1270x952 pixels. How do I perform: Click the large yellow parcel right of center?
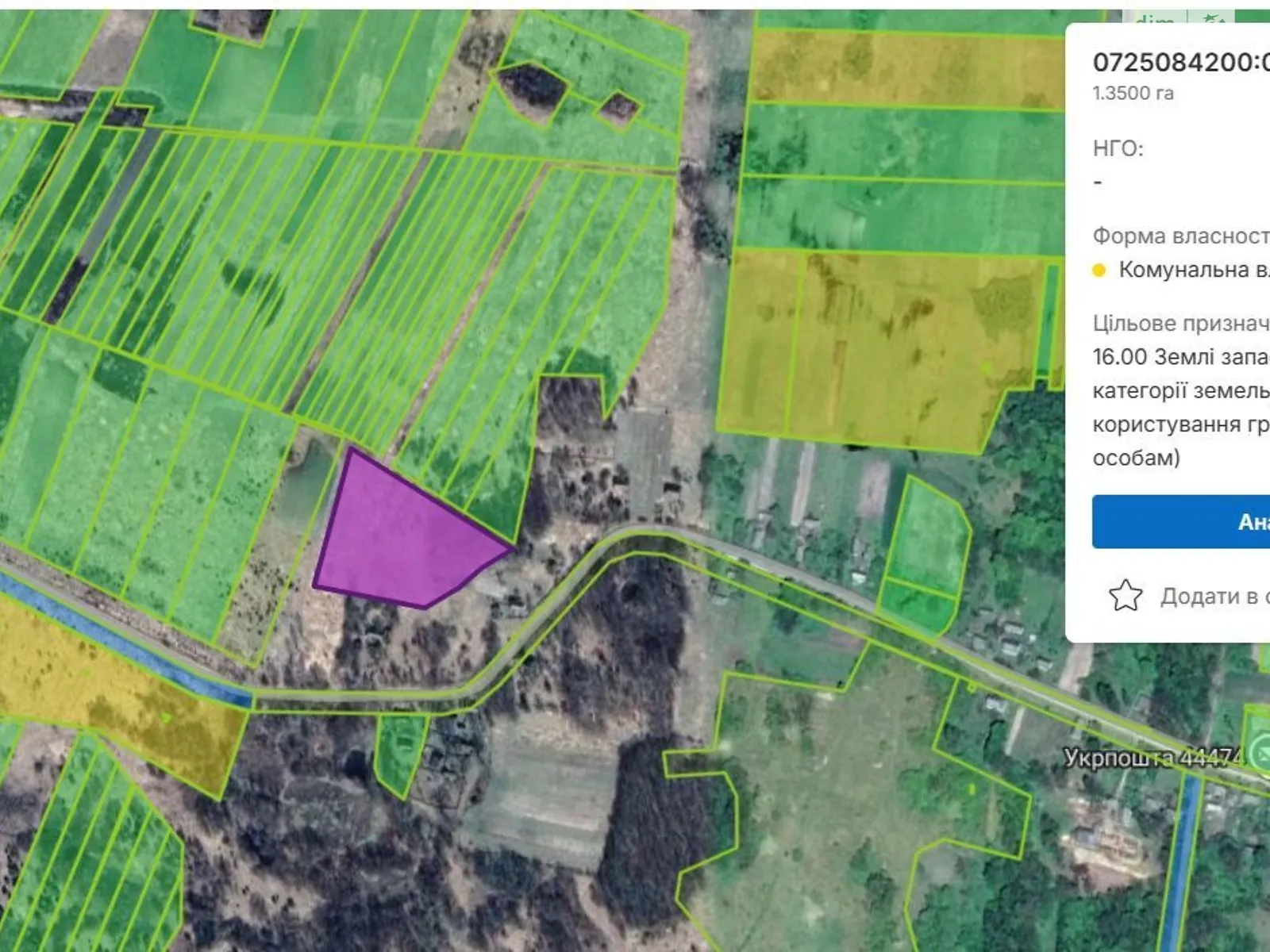point(873,349)
